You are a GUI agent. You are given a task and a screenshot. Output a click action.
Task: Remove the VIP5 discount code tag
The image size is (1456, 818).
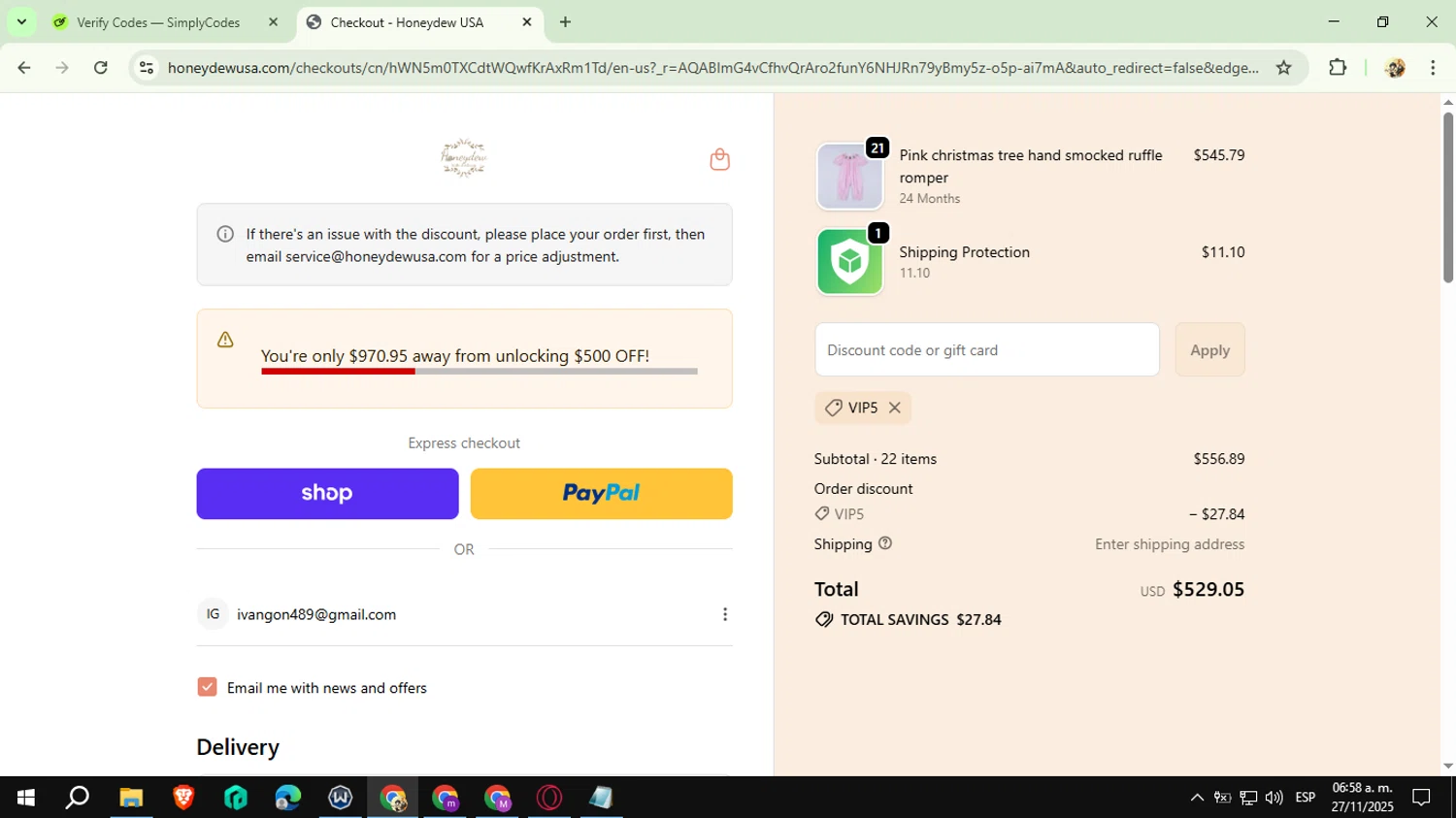(895, 408)
